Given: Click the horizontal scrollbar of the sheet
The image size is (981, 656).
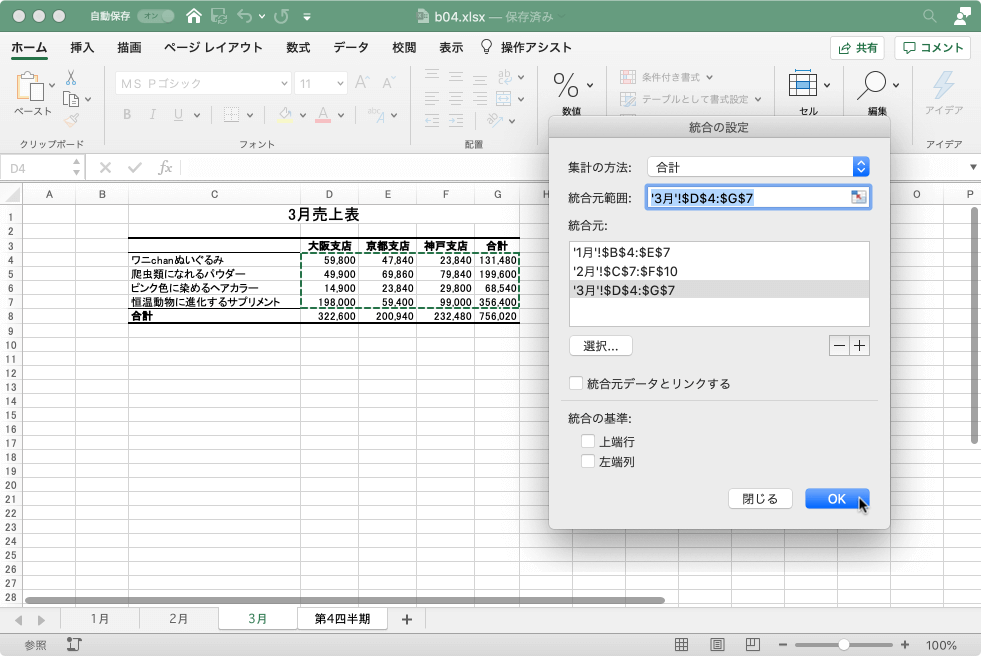Looking at the screenshot, I should coord(345,600).
